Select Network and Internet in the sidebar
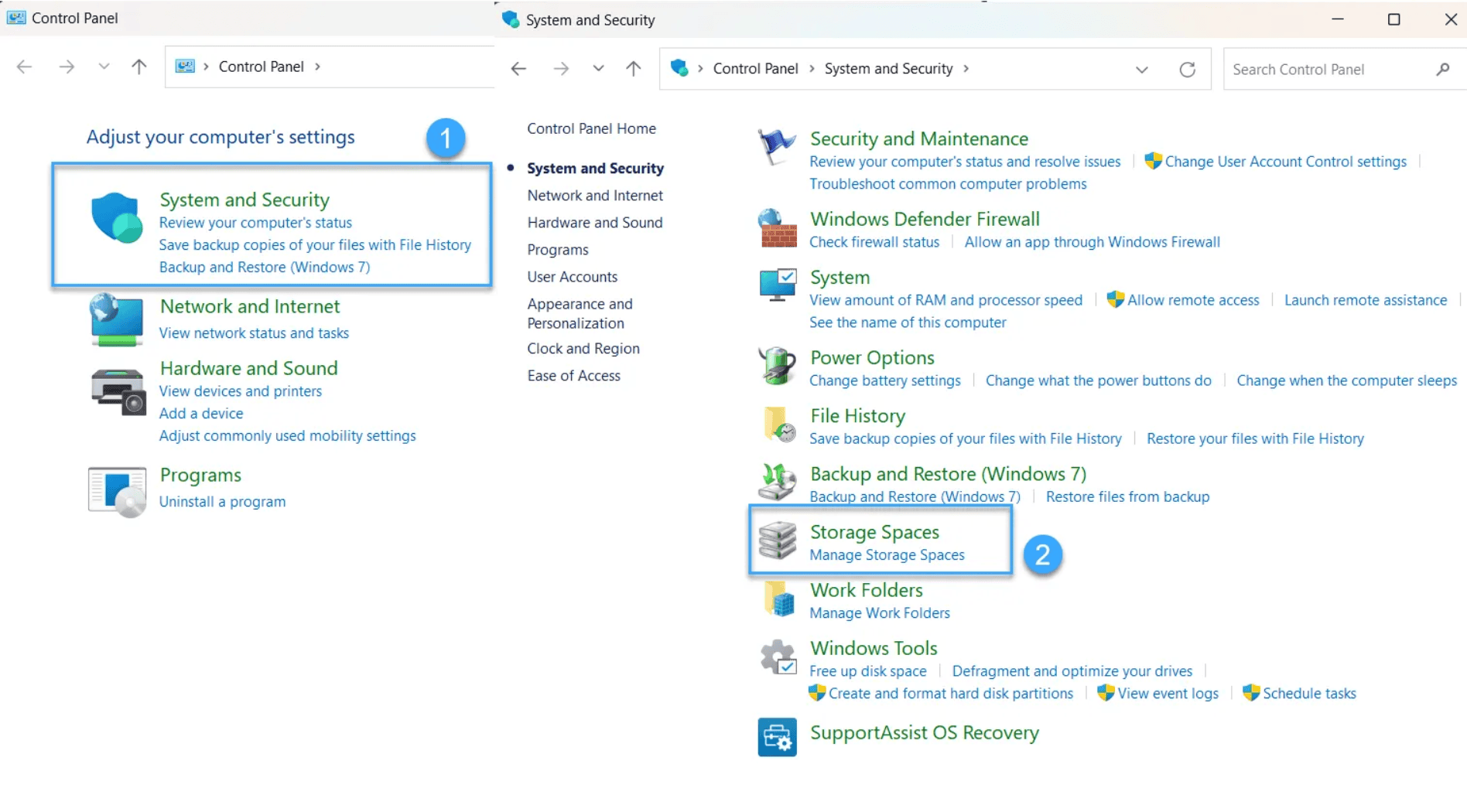This screenshot has width=1467, height=812. pos(595,196)
